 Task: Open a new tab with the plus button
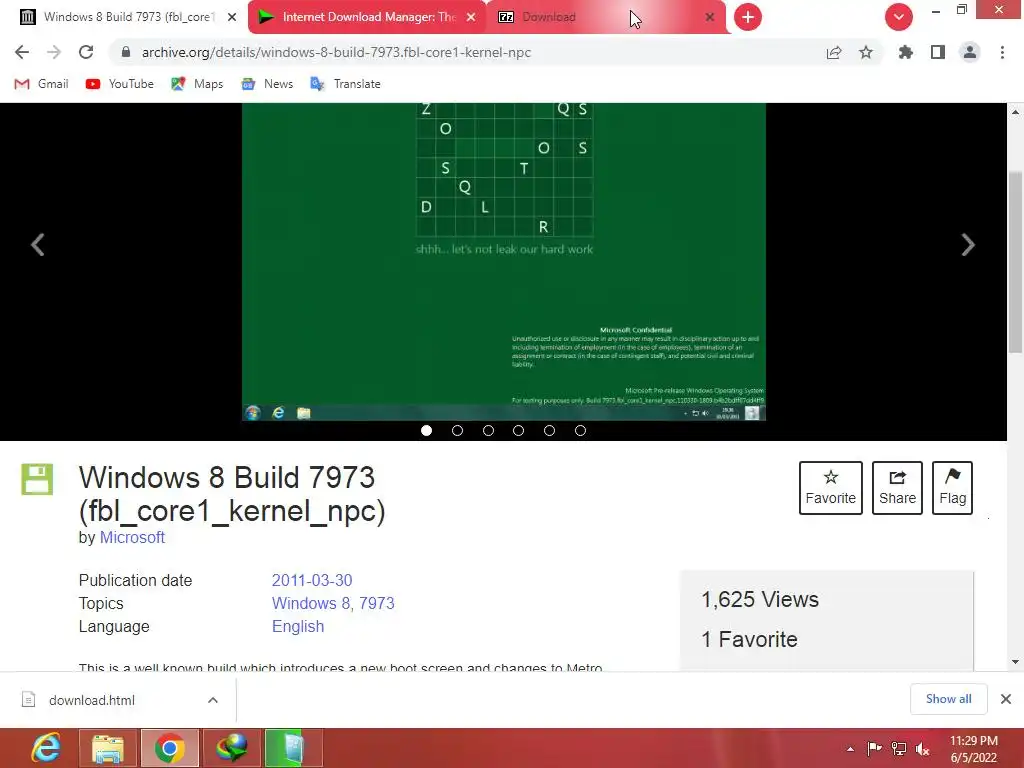tap(748, 17)
